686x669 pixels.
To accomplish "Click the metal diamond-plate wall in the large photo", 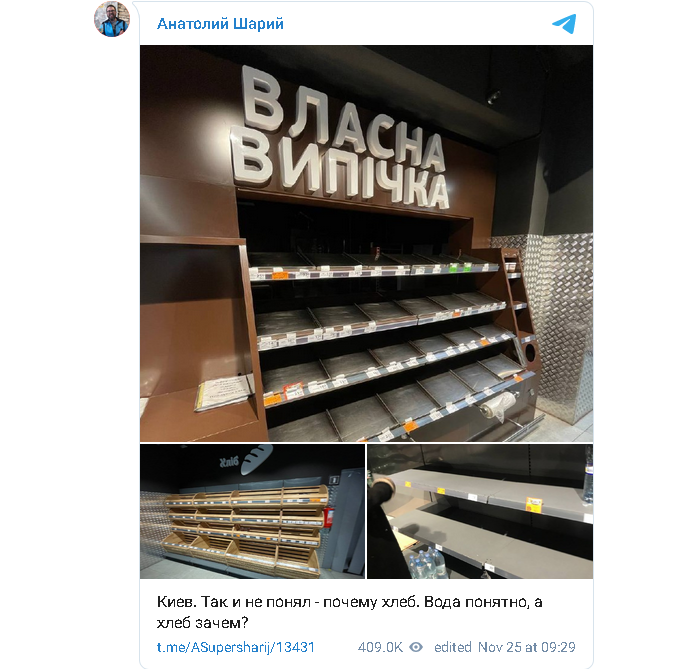I will point(558,324).
